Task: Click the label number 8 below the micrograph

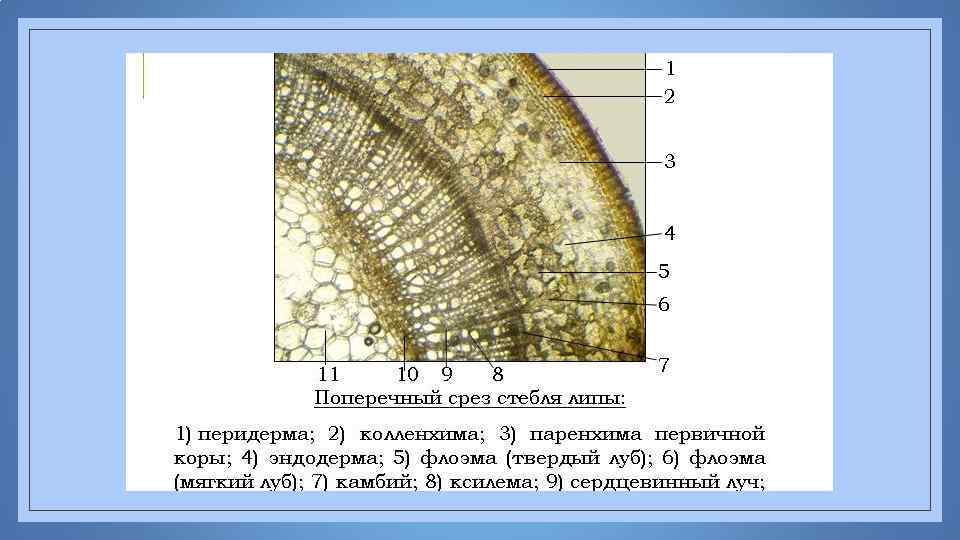Action: tap(497, 373)
